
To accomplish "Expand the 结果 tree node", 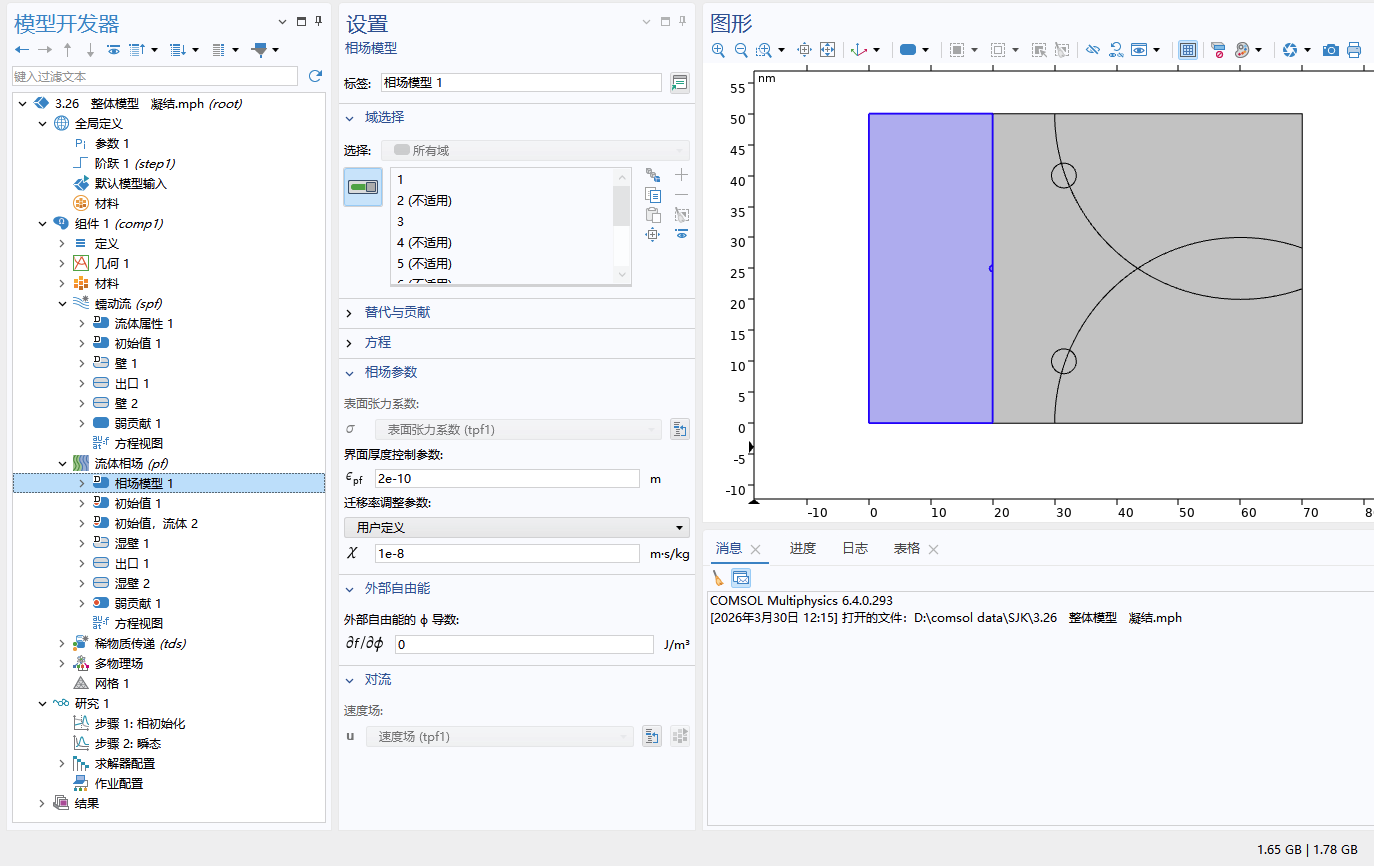I will (42, 803).
